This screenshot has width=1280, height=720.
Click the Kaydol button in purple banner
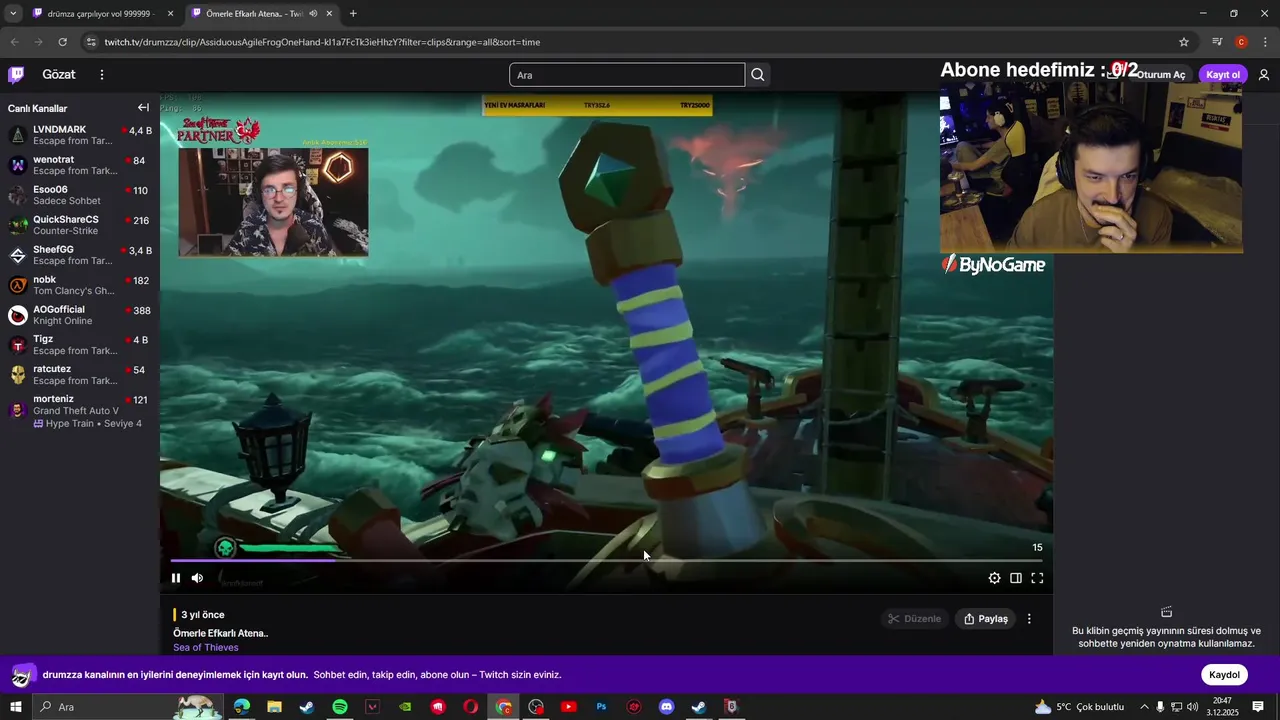[x=1224, y=675]
